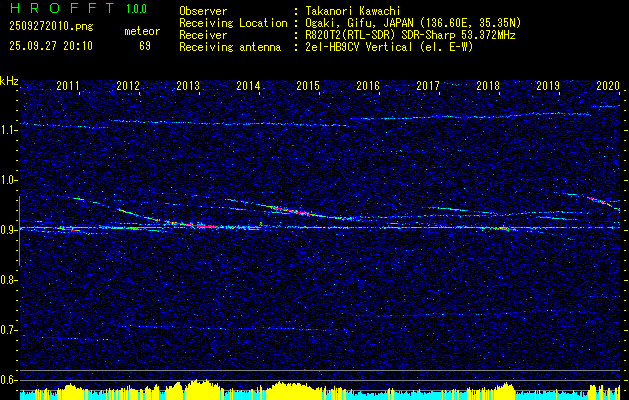Click the Receiving Location label
The image size is (629, 400).
233,23
